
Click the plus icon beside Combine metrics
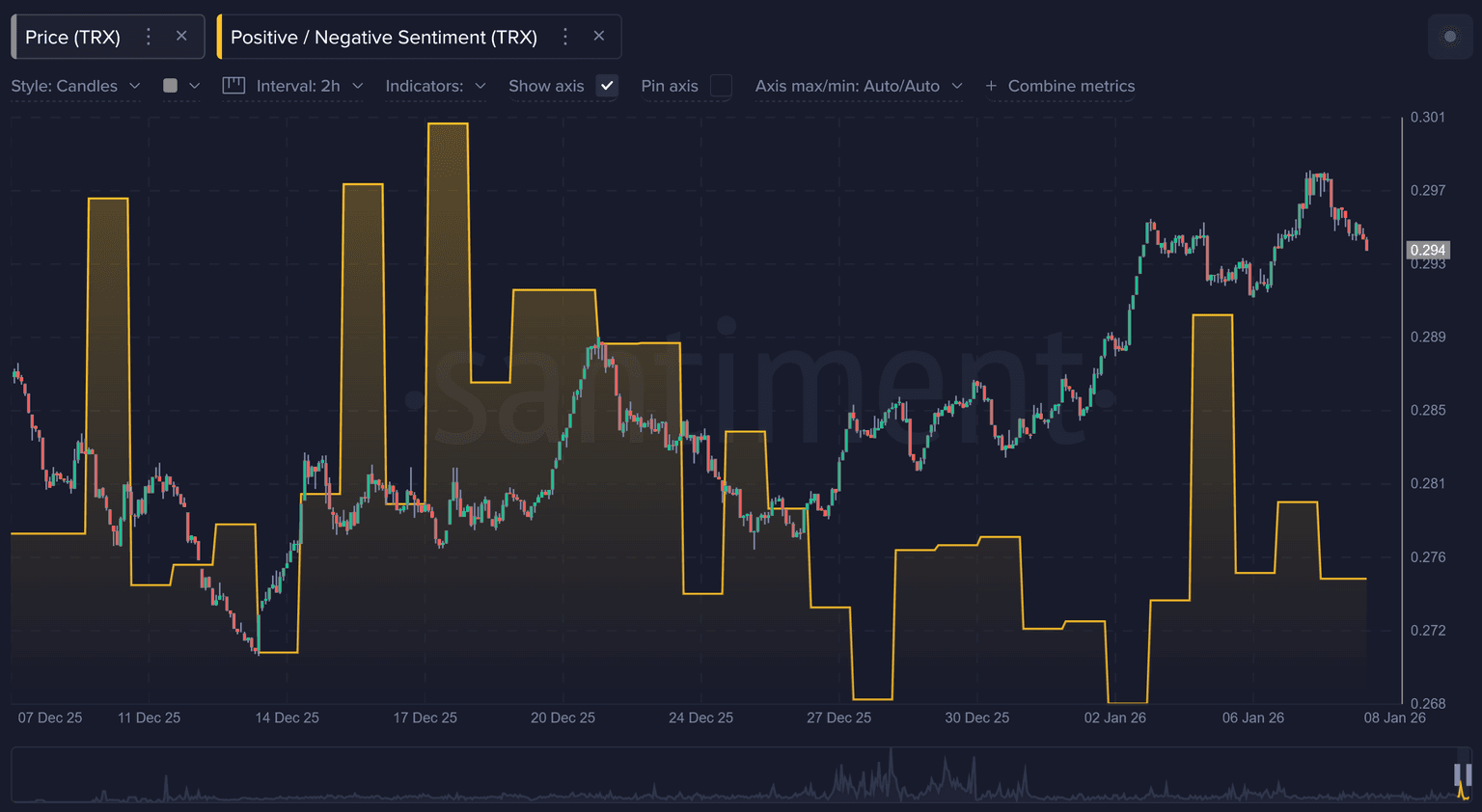(x=991, y=86)
